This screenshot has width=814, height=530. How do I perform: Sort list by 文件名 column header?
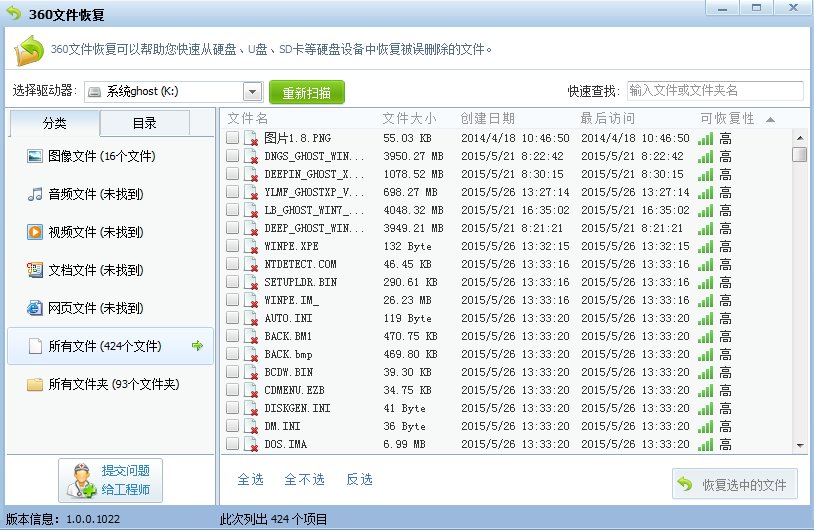click(248, 118)
